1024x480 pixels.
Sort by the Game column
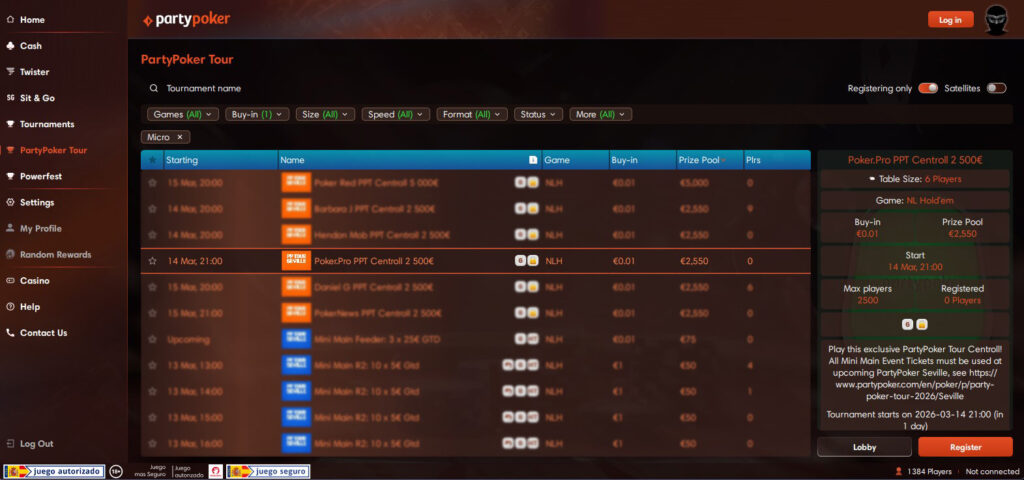point(557,160)
